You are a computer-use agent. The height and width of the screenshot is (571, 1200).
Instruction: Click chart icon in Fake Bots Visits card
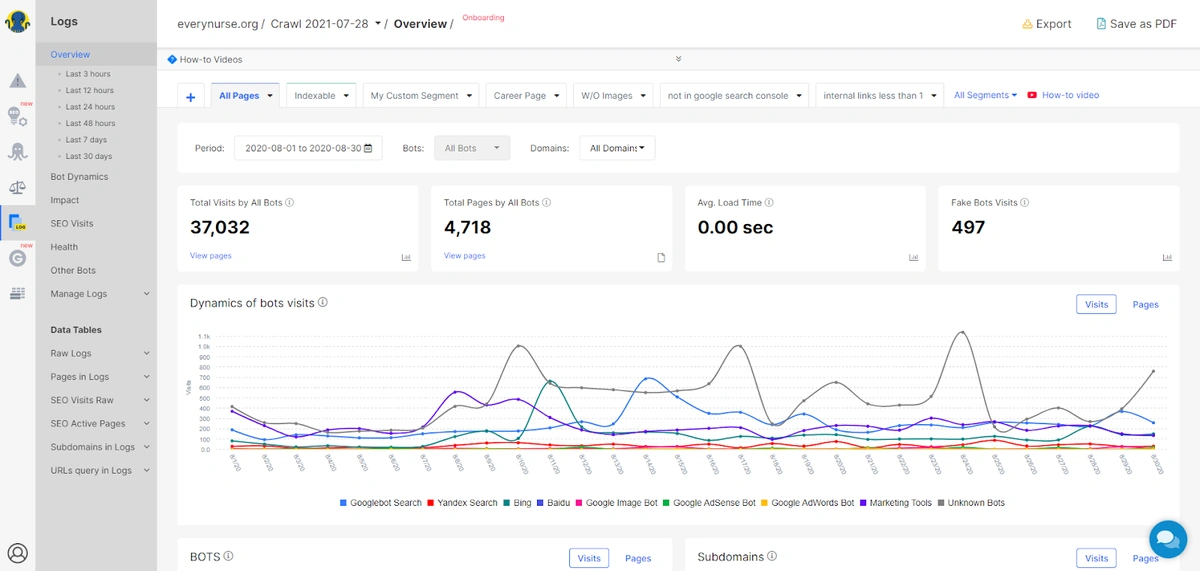coord(1167,257)
